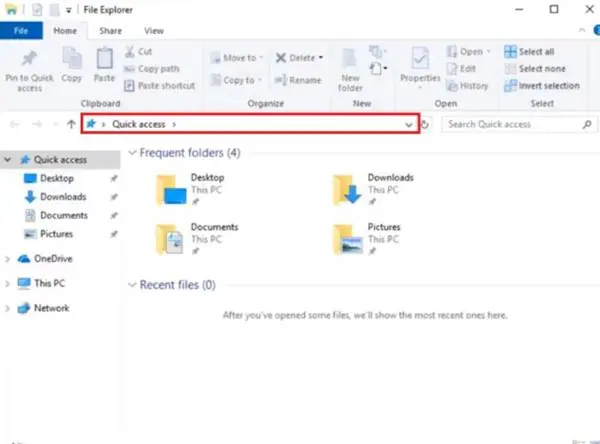The height and width of the screenshot is (444, 600).
Task: Select Network in the sidebar
Action: click(x=52, y=308)
